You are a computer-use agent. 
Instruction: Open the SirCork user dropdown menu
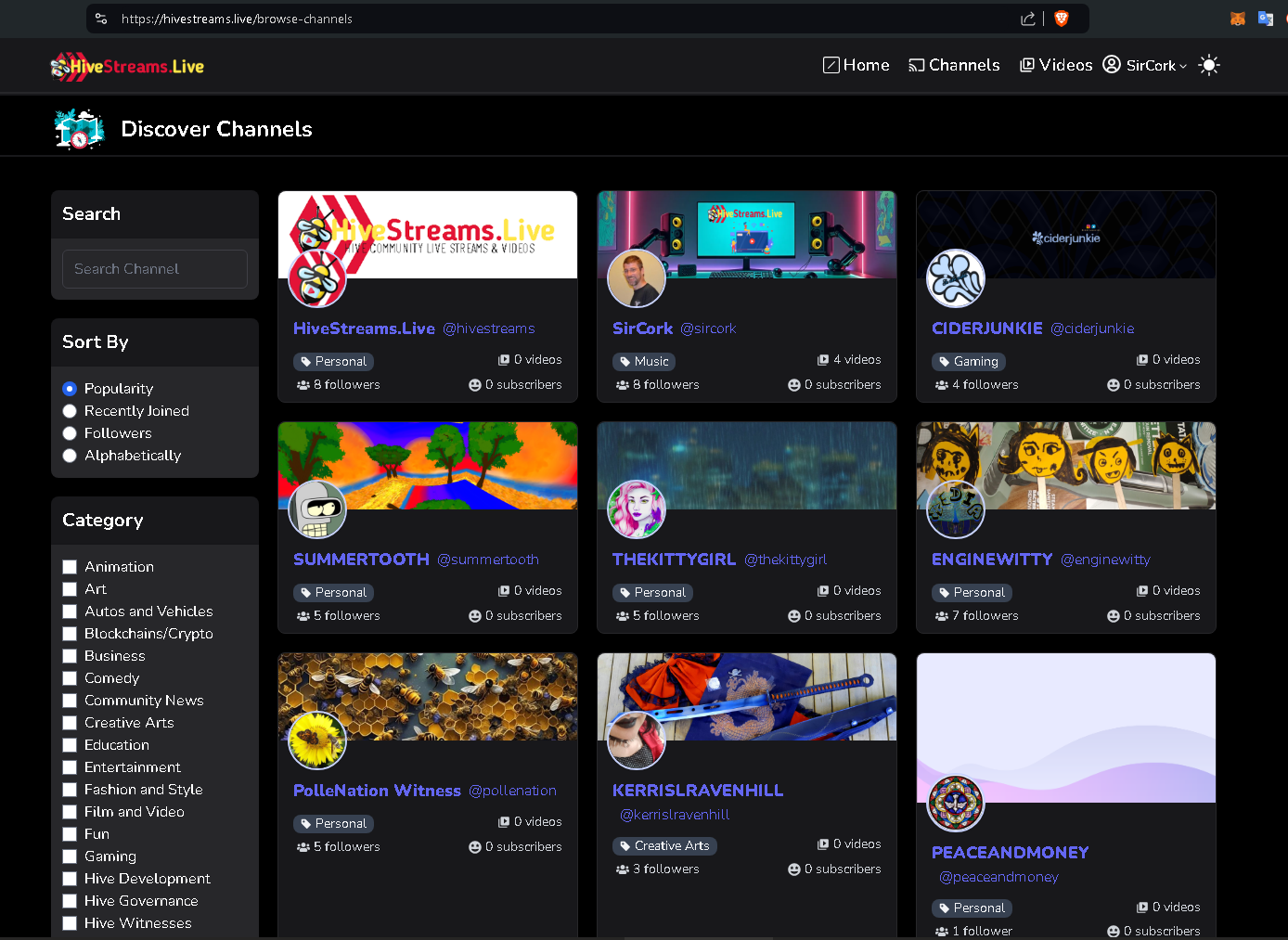[1156, 65]
